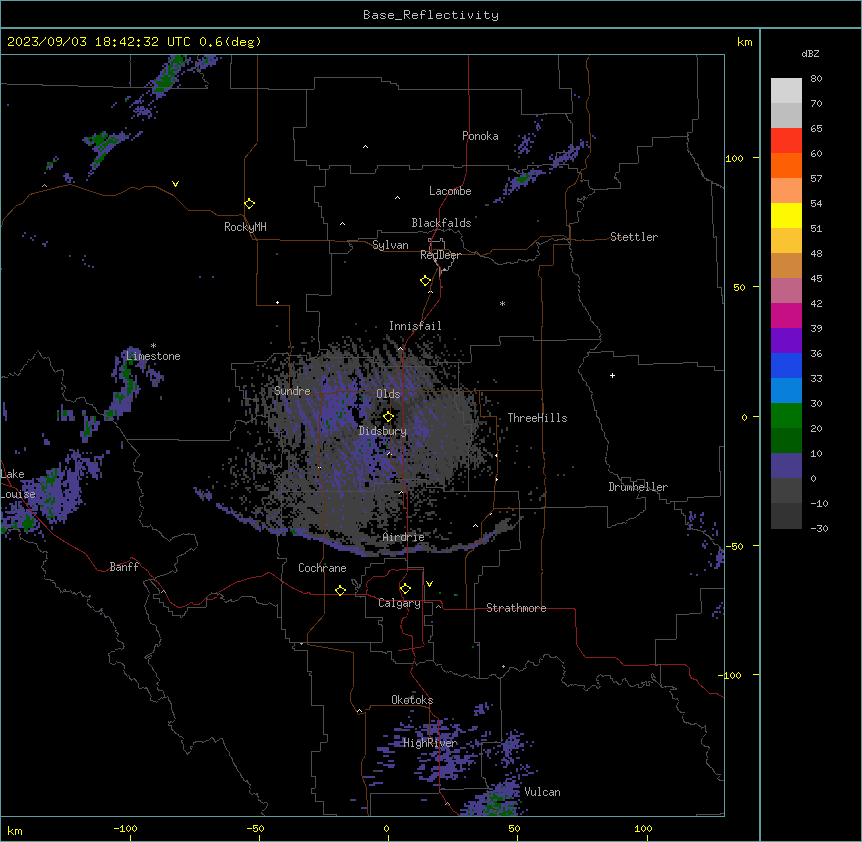Click the Base_Reflectivity title
The image size is (862, 842).
point(431,15)
